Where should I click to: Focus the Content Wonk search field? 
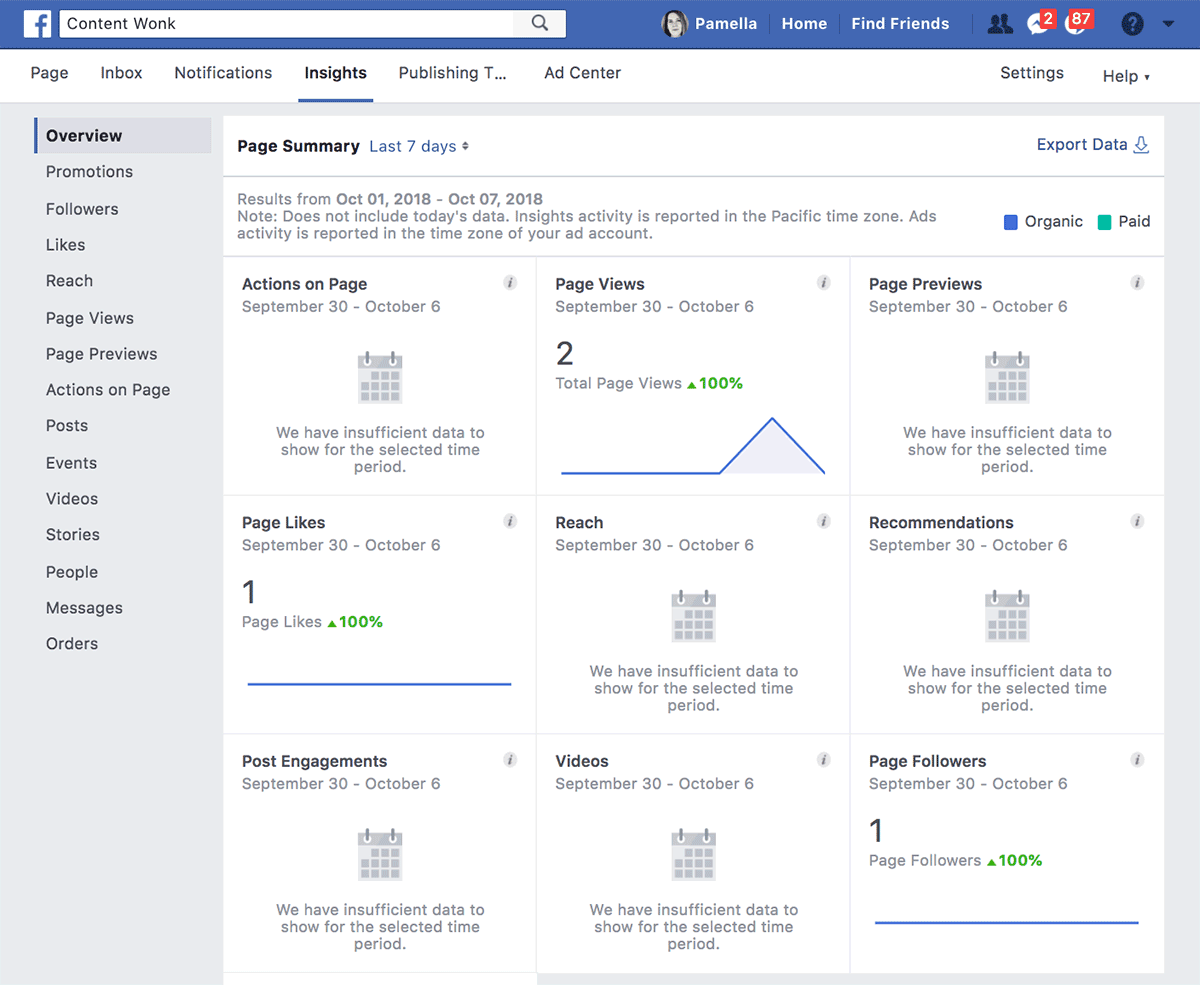[x=287, y=23]
